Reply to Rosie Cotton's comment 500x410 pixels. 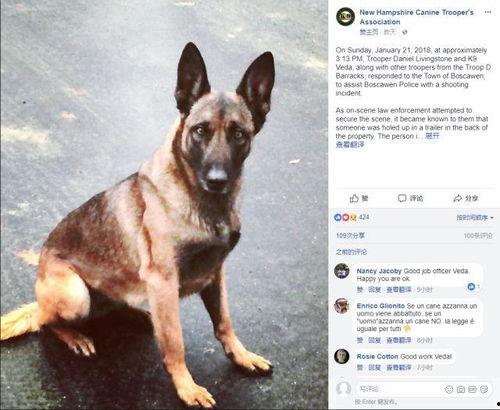(x=374, y=368)
